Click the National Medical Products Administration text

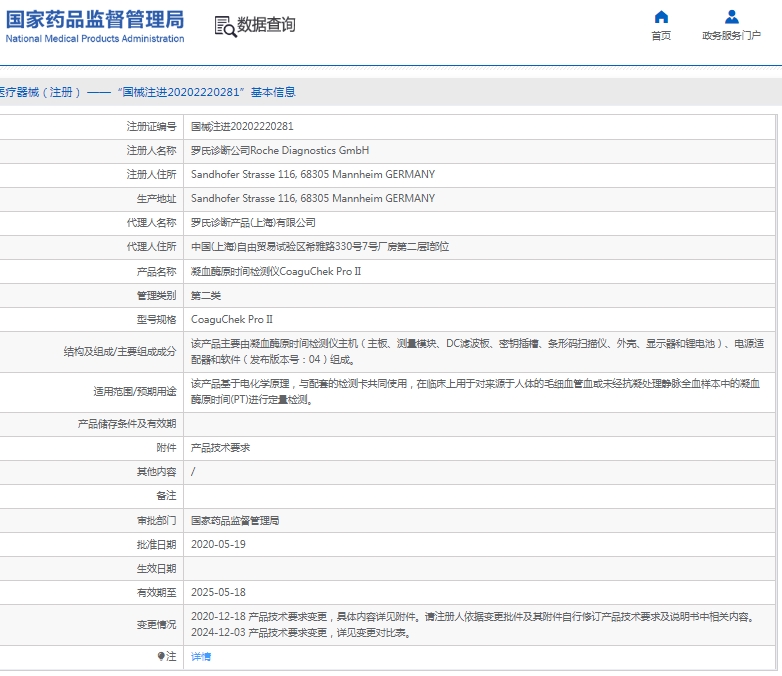point(95,38)
